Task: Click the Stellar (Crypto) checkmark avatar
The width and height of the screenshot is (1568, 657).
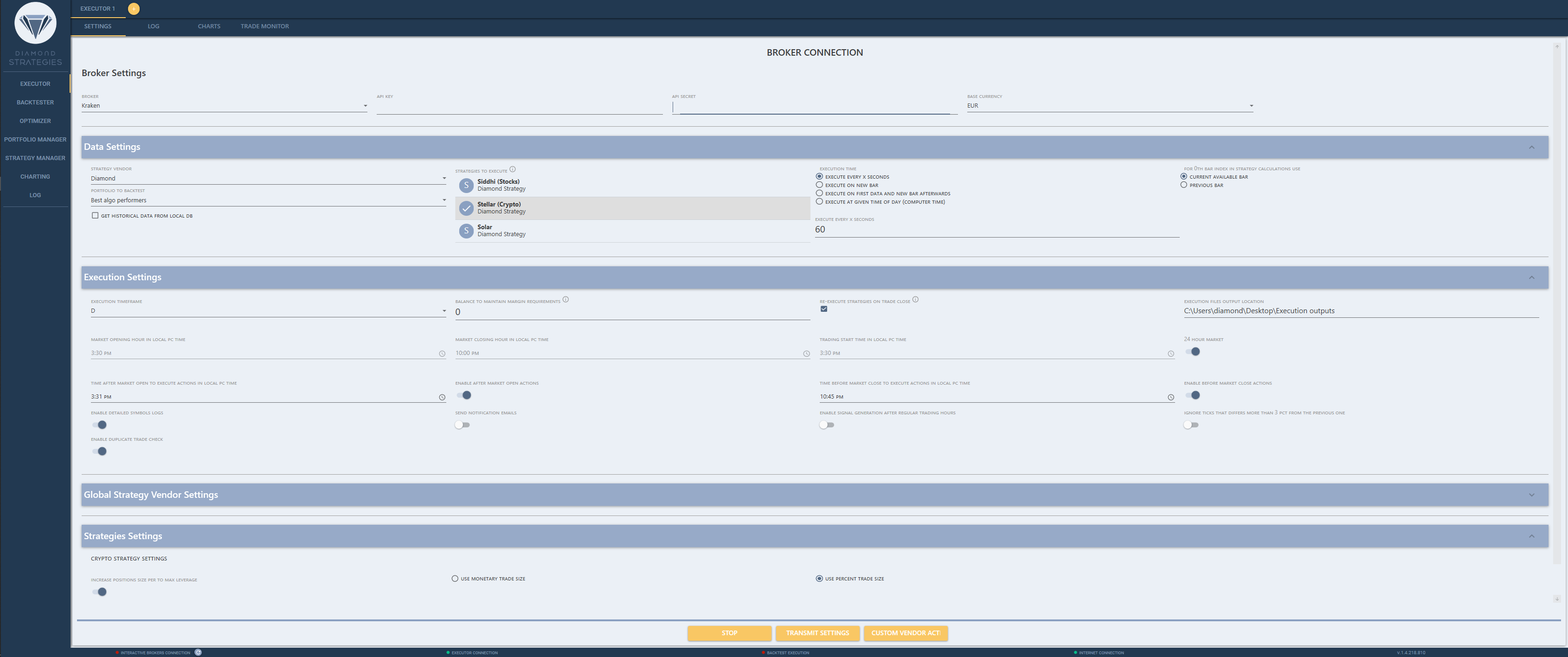Action: tap(466, 208)
